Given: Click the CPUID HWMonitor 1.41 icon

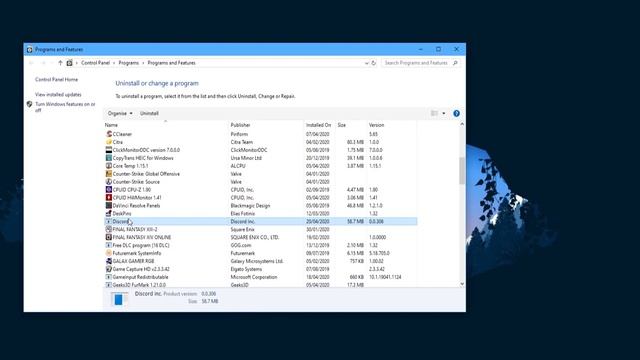Looking at the screenshot, I should [109, 198].
